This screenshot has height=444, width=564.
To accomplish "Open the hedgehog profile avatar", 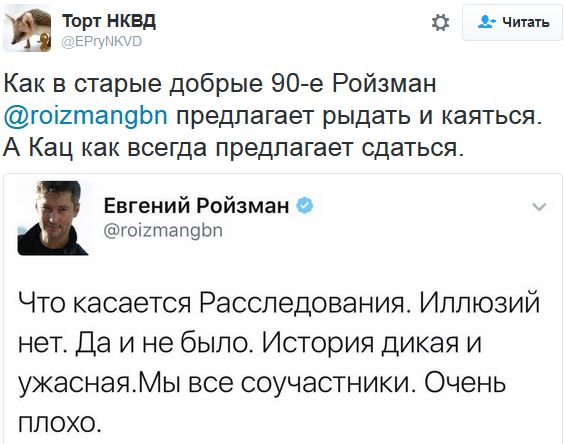I will [x=27, y=29].
